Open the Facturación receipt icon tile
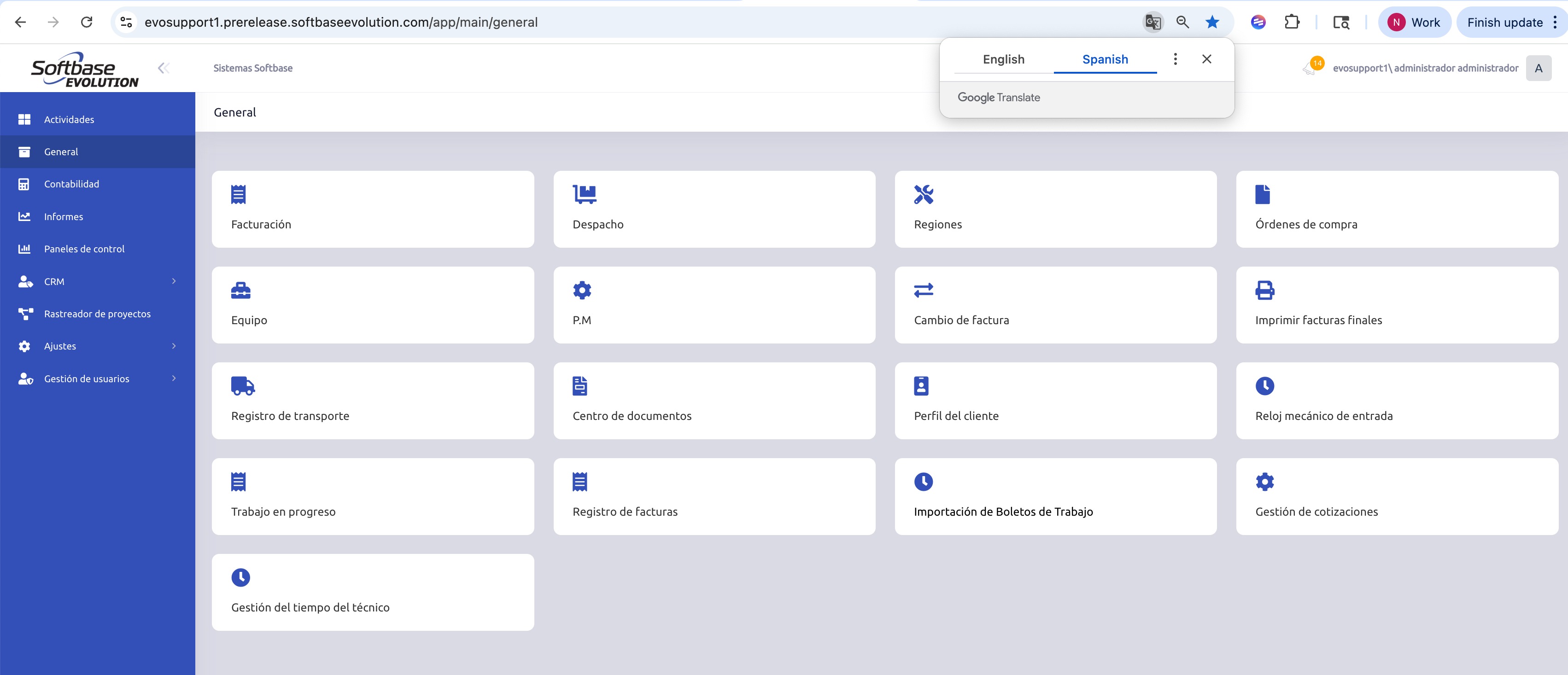The width and height of the screenshot is (1568, 675). pos(238,195)
